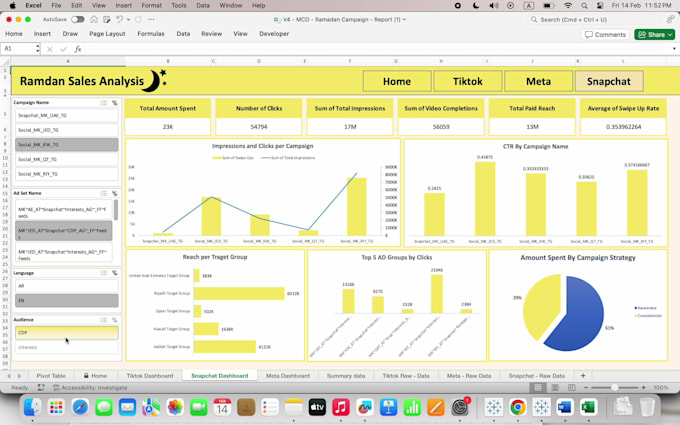
Task: Click the zoom slider handle in the status bar
Action: click(x=615, y=387)
